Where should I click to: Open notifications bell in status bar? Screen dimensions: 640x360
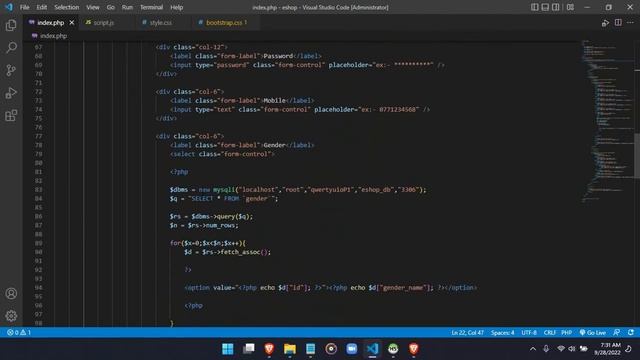[x=631, y=333]
